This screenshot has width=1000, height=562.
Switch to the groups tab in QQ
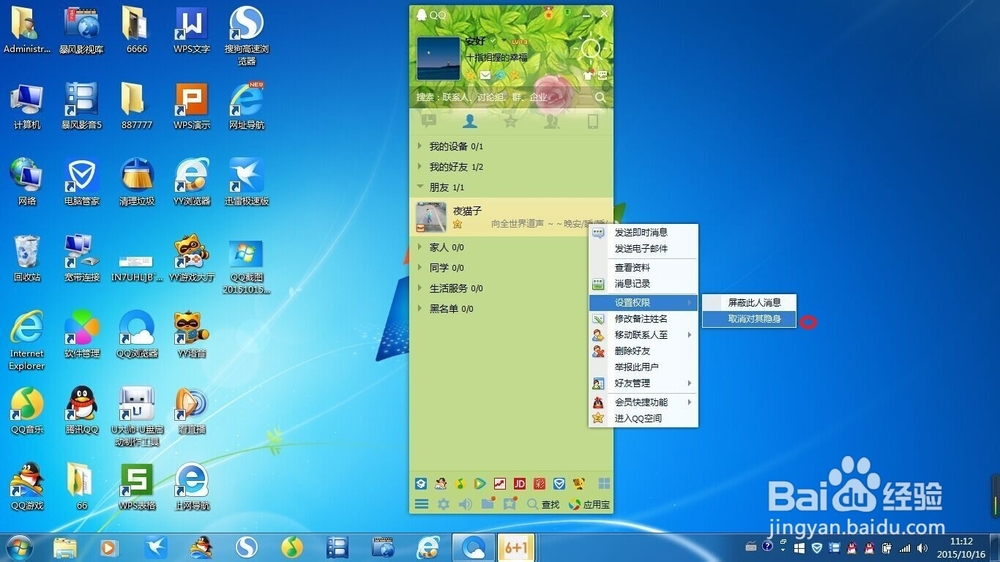(x=551, y=121)
